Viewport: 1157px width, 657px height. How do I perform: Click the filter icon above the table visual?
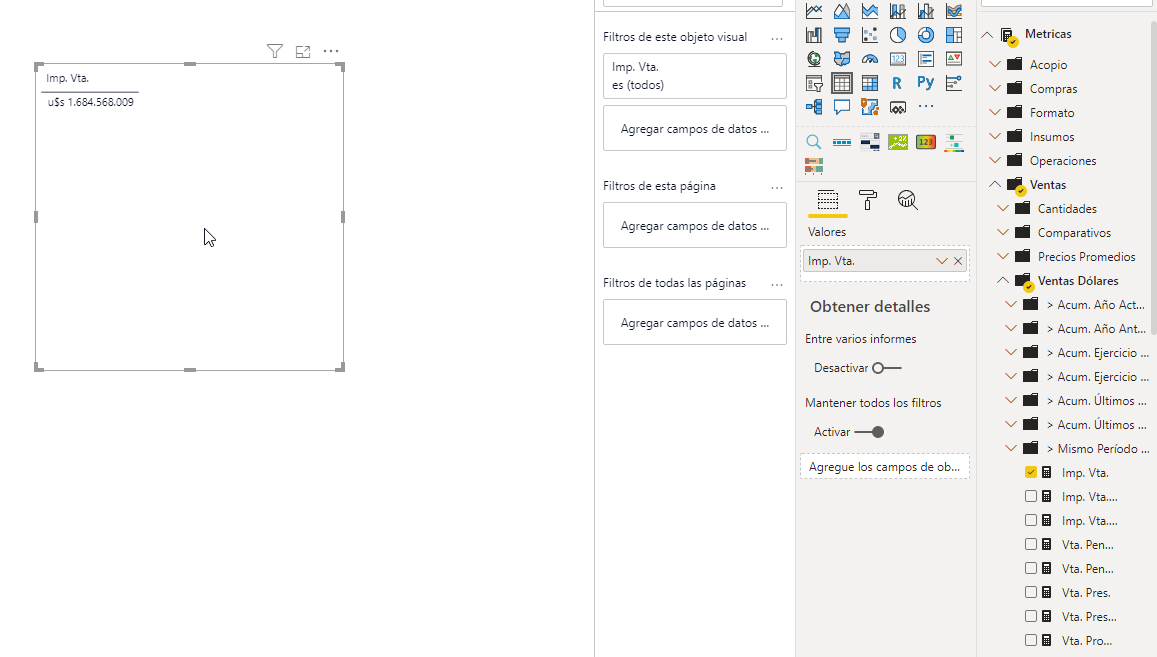click(x=274, y=51)
